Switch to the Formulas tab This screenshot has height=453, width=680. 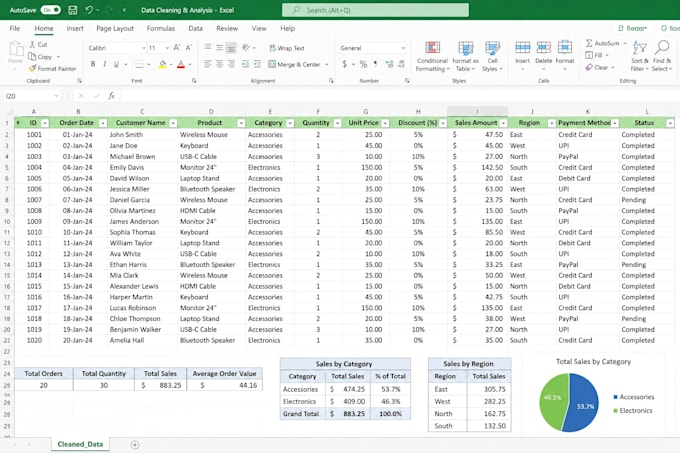tap(160, 28)
